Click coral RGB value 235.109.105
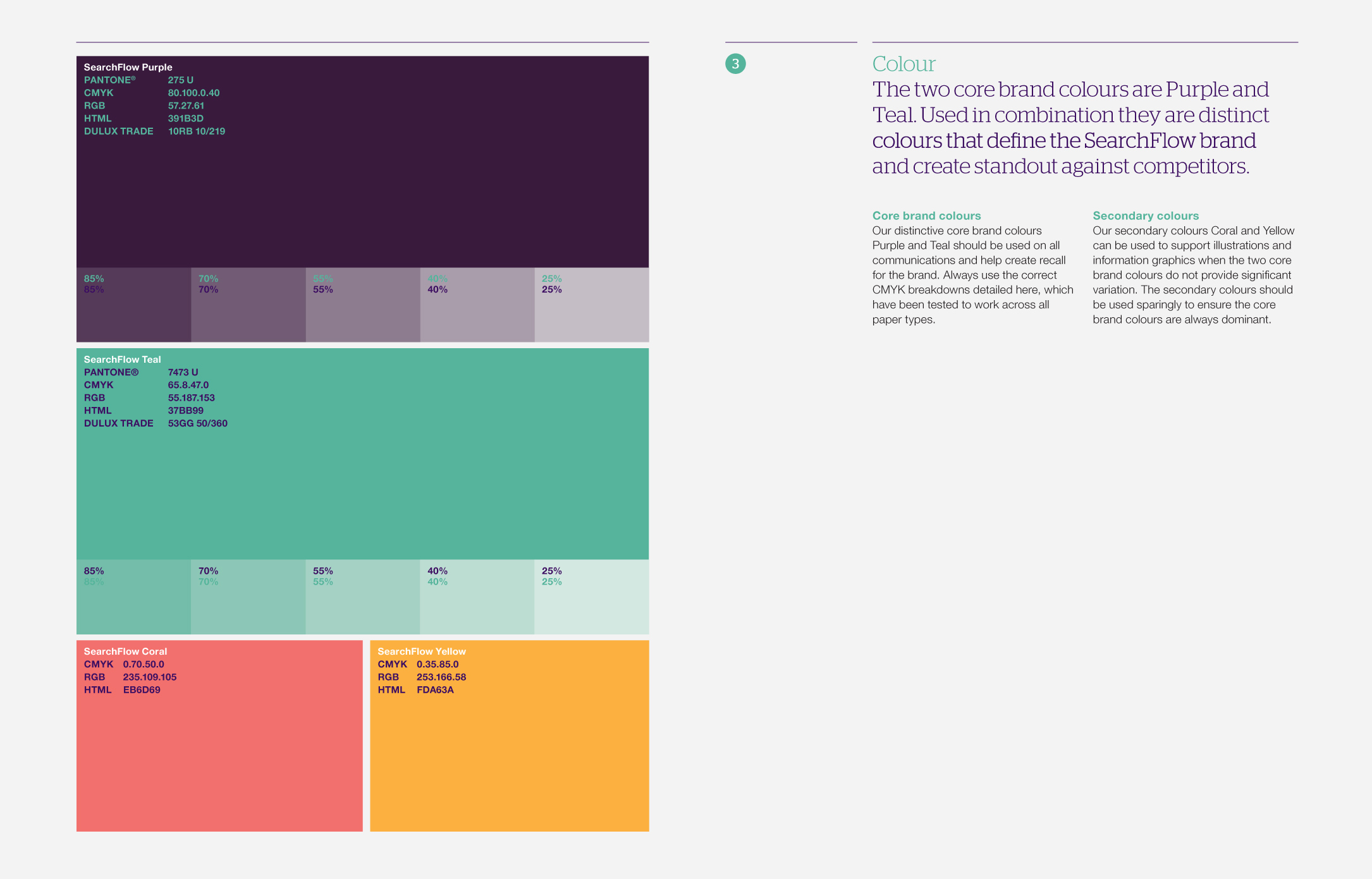Image resolution: width=1372 pixels, height=879 pixels. pyautogui.click(x=150, y=677)
